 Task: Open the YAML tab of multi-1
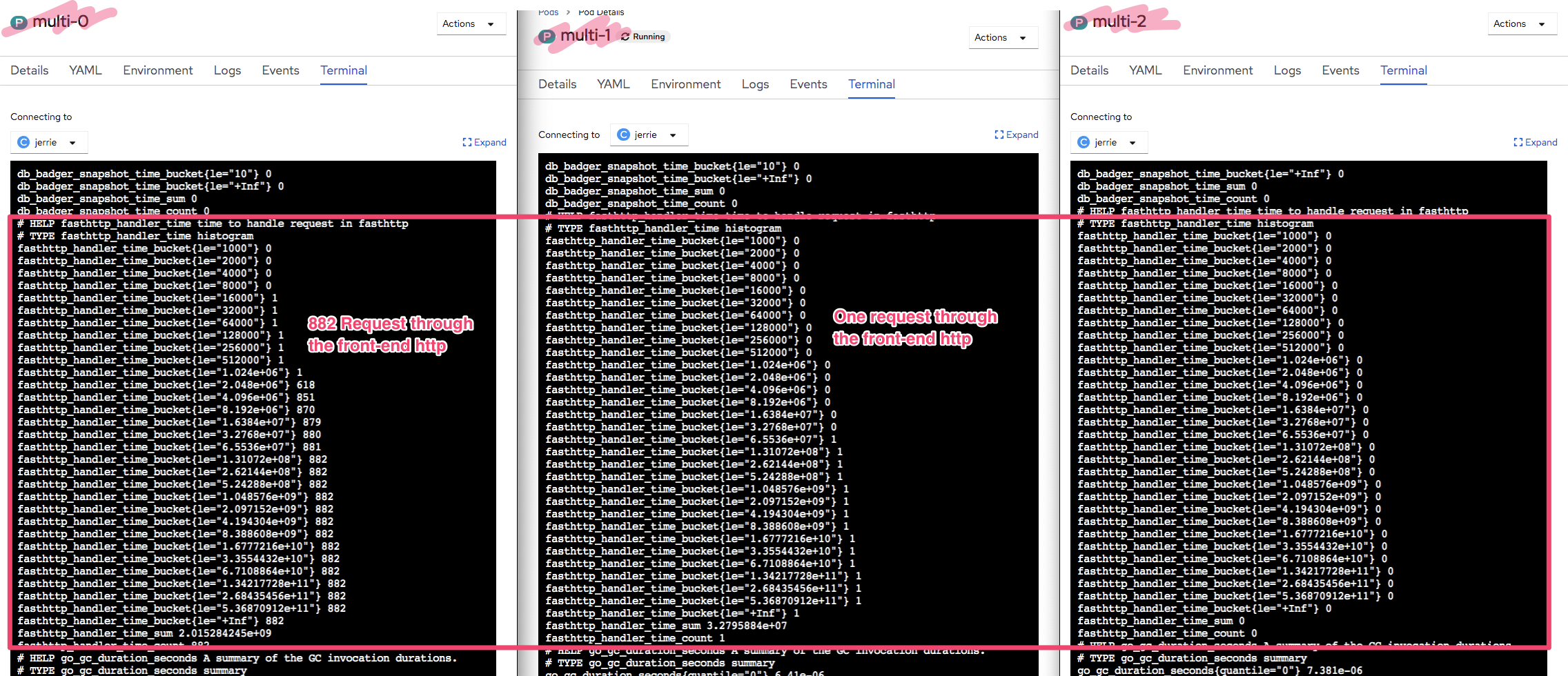613,83
